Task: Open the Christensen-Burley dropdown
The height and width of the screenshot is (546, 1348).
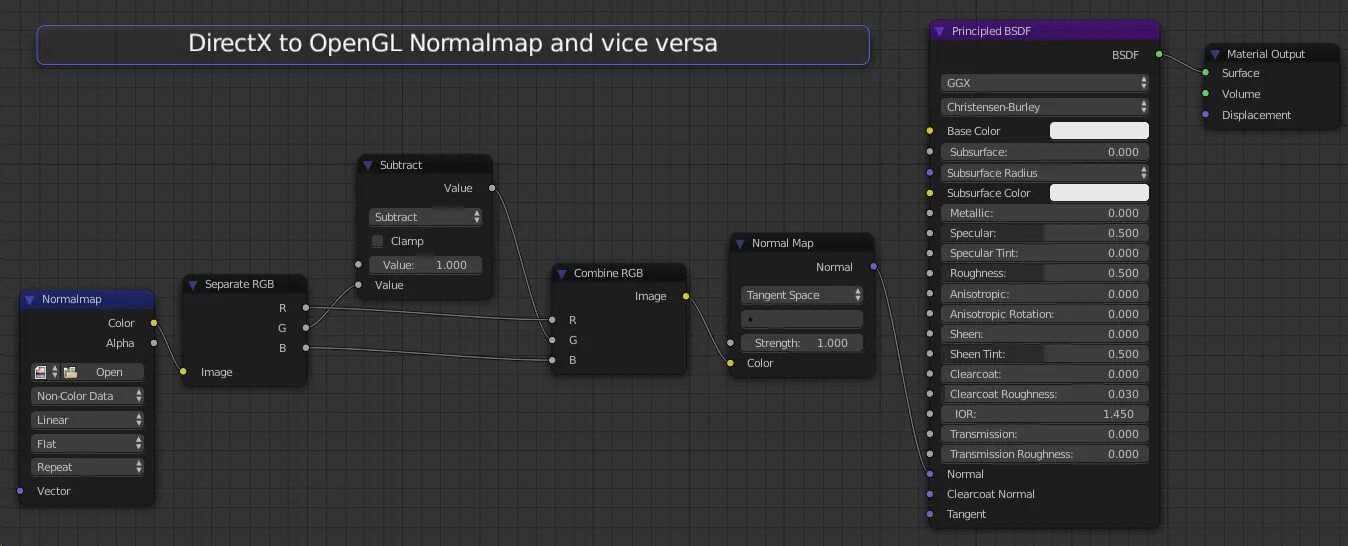Action: coord(1045,107)
